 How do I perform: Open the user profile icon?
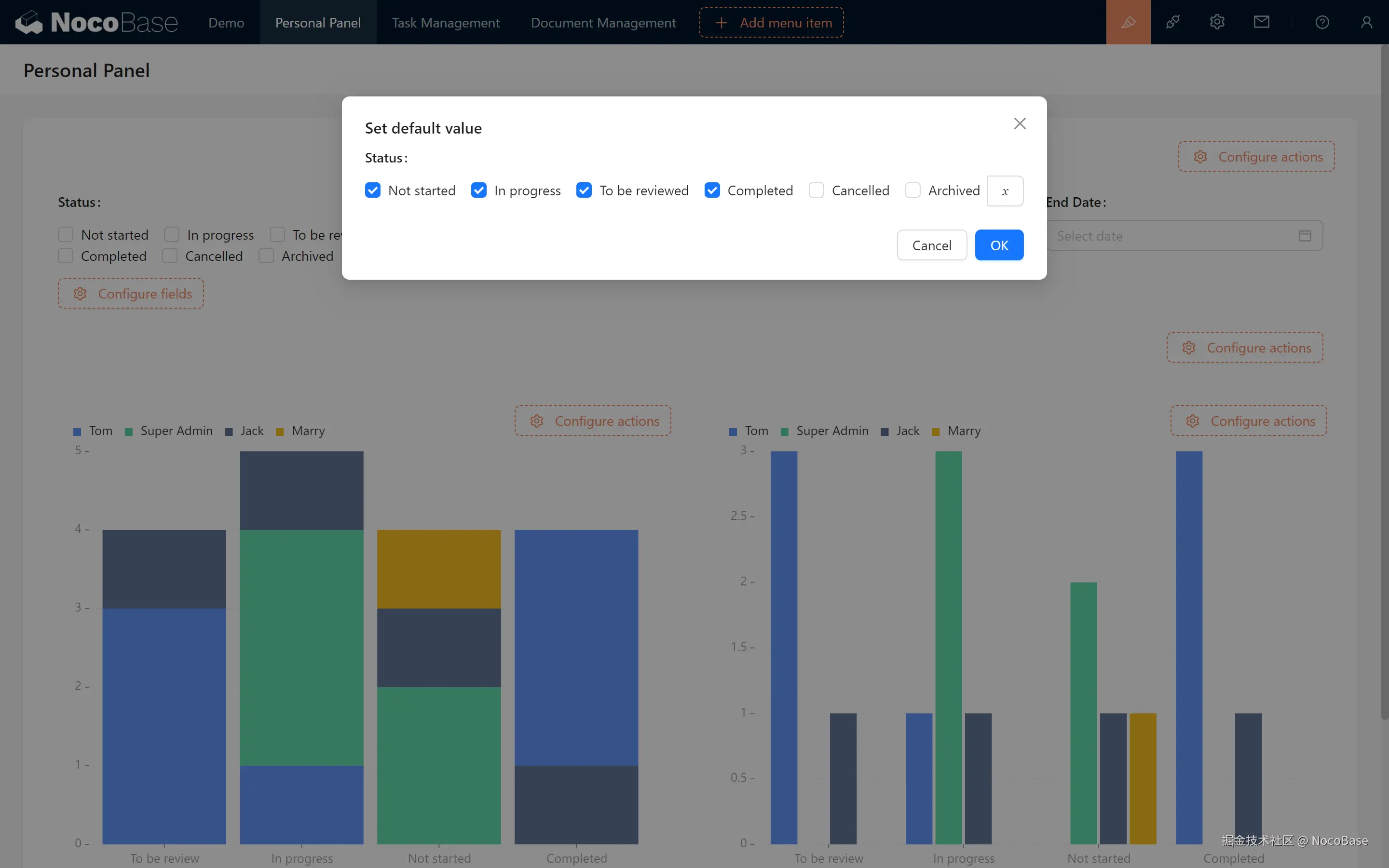1366,22
